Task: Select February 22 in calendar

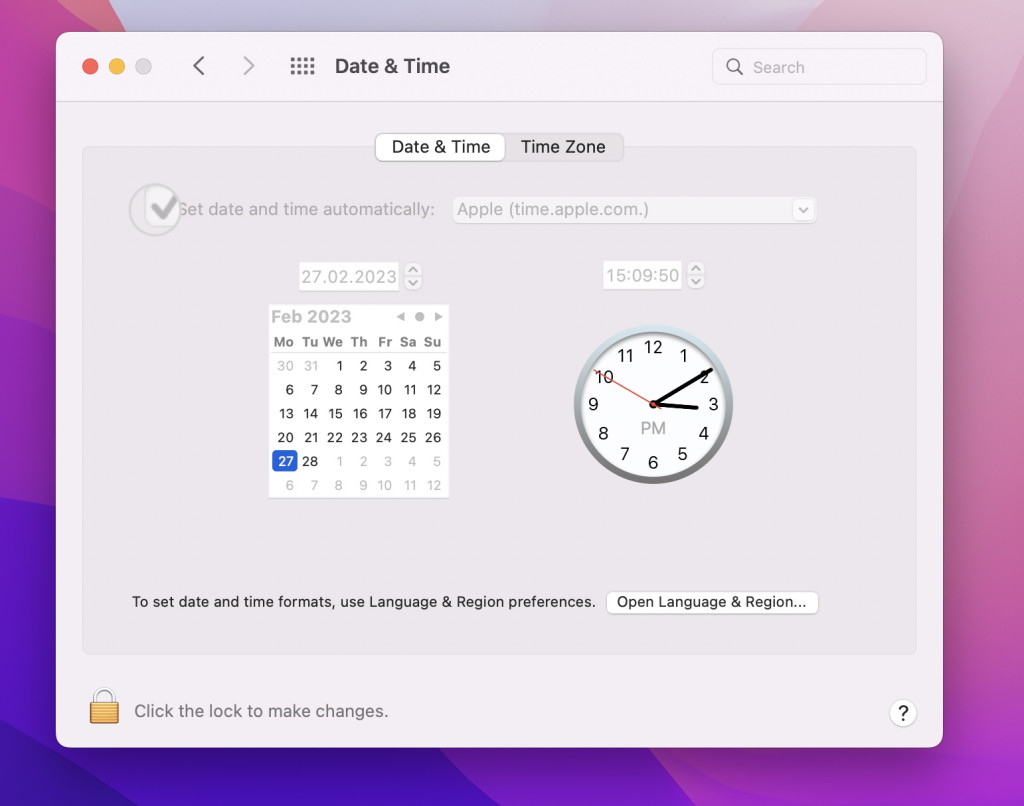Action: (334, 438)
